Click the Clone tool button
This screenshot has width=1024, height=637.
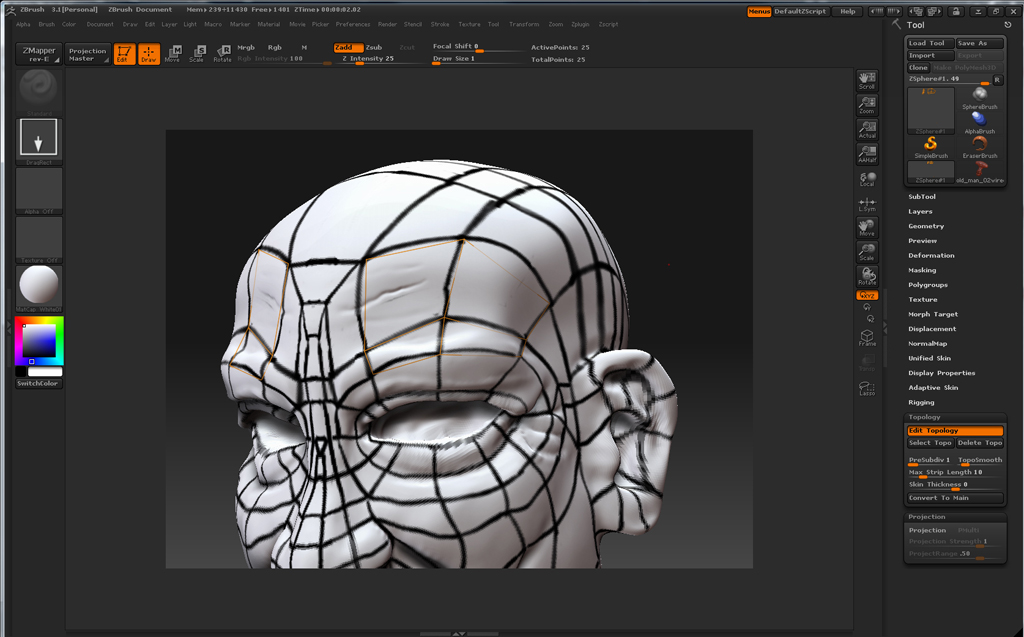[x=918, y=68]
